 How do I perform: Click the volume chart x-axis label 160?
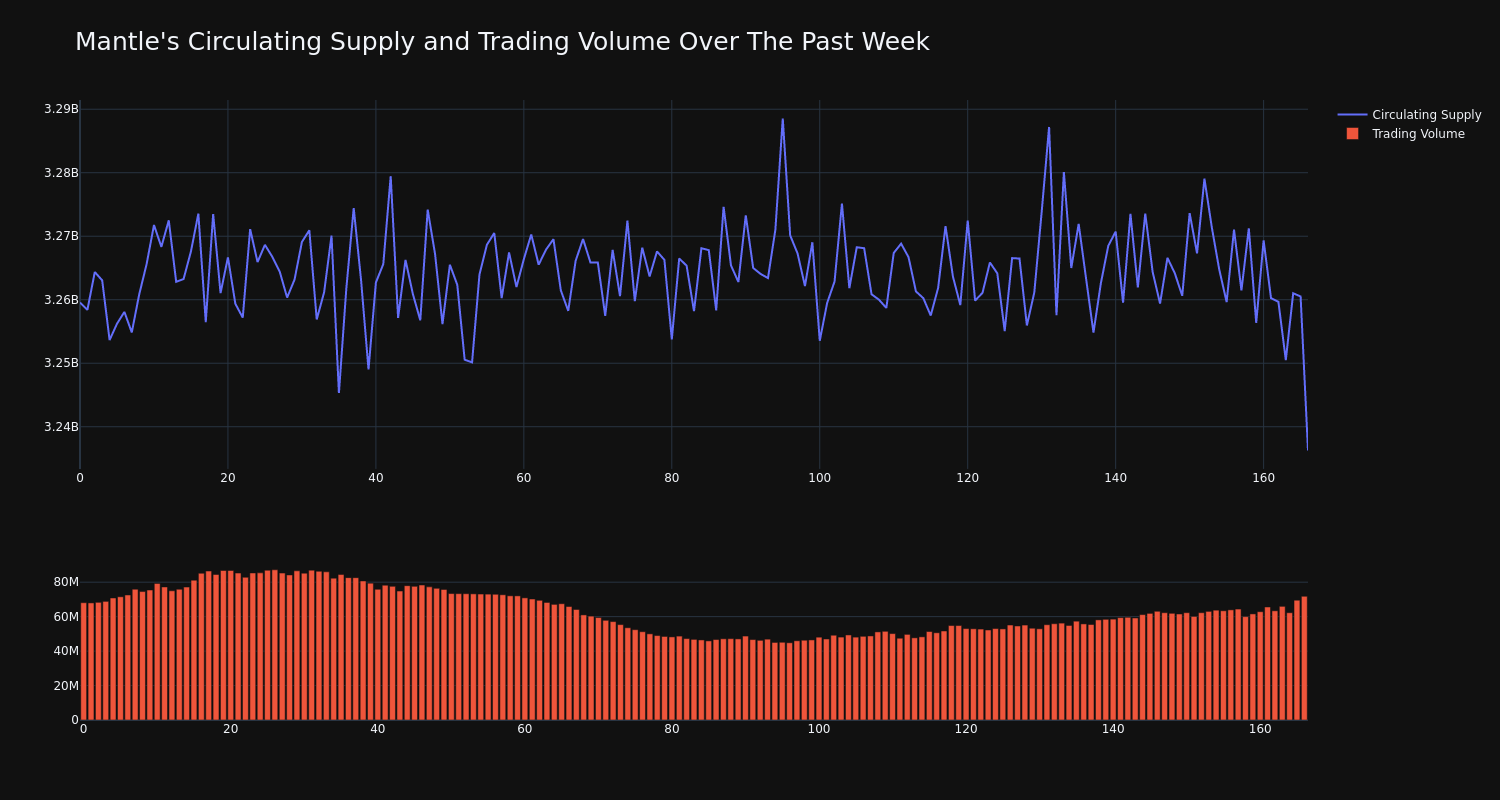tap(1260, 729)
